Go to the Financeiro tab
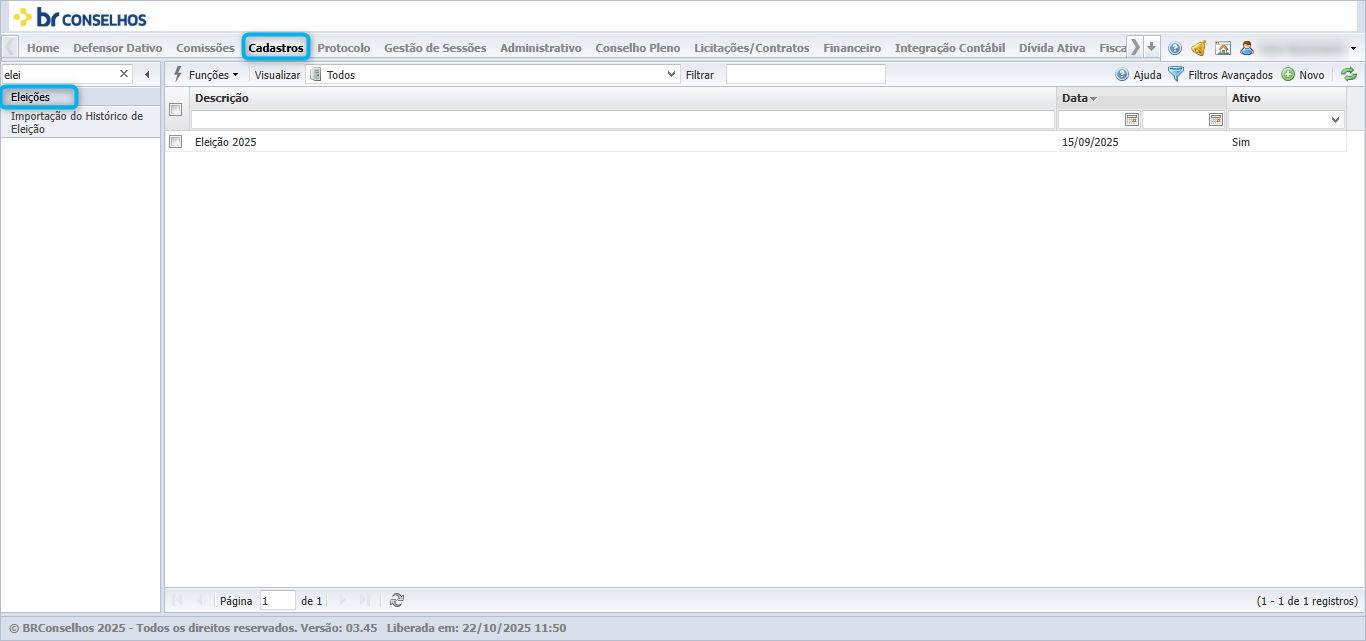 [852, 48]
